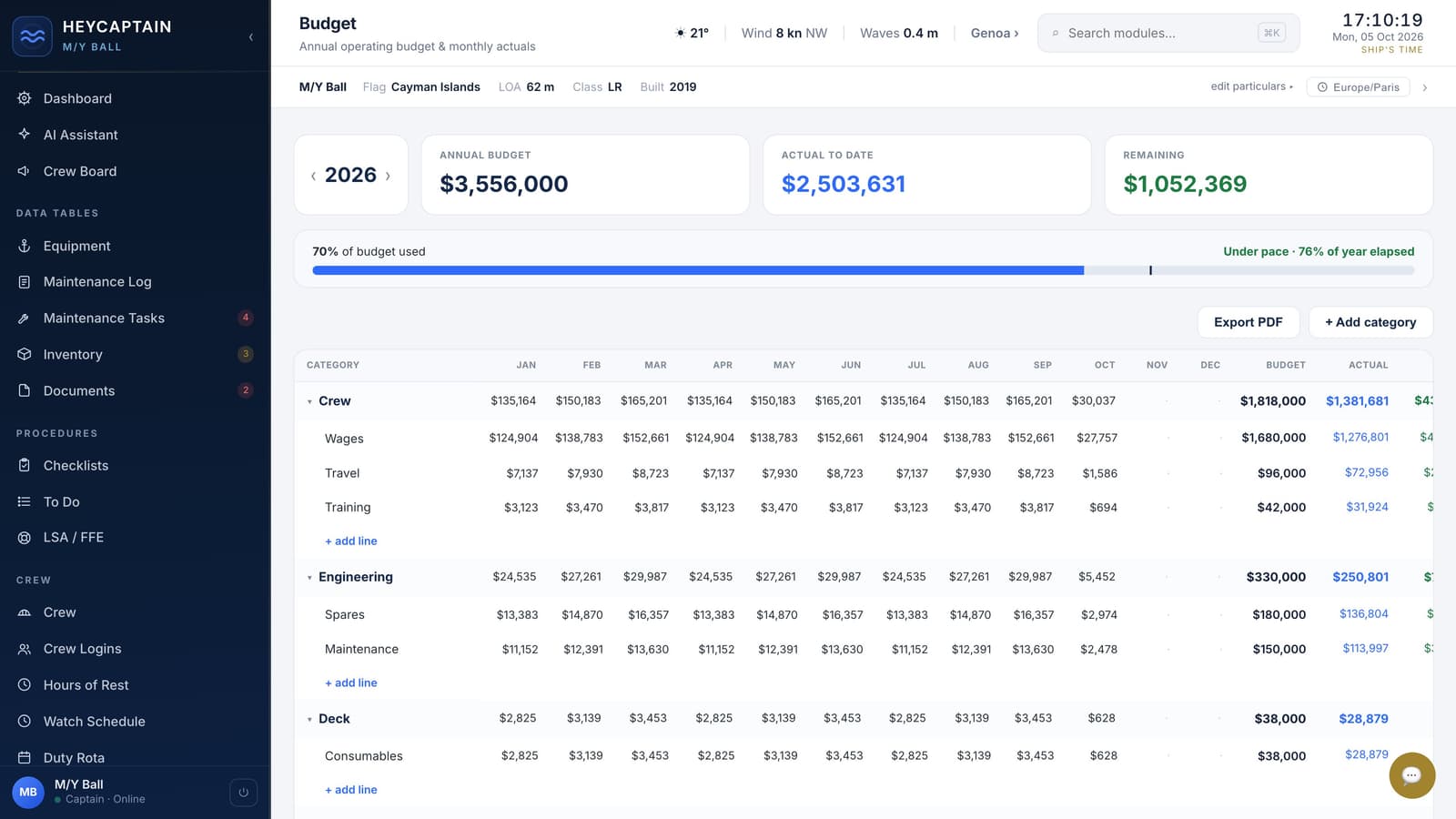Add line under Crew category

(x=351, y=541)
